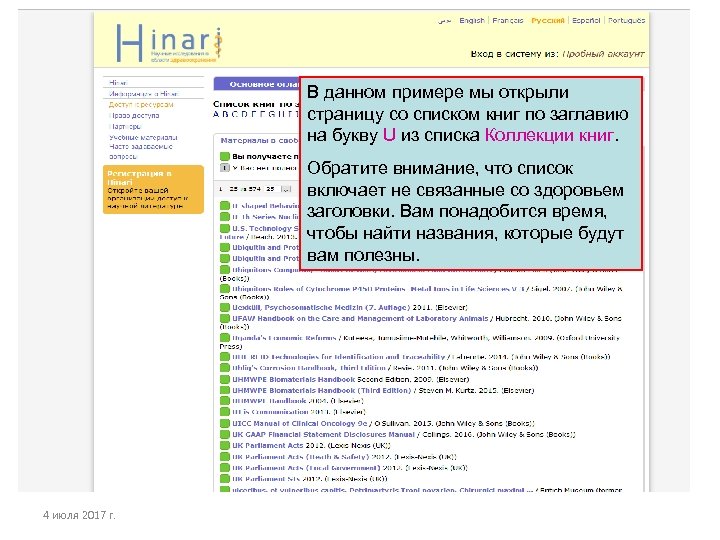Open UK Parliament Acts (Health & Safety) link
The image size is (720, 540).
click(300, 457)
